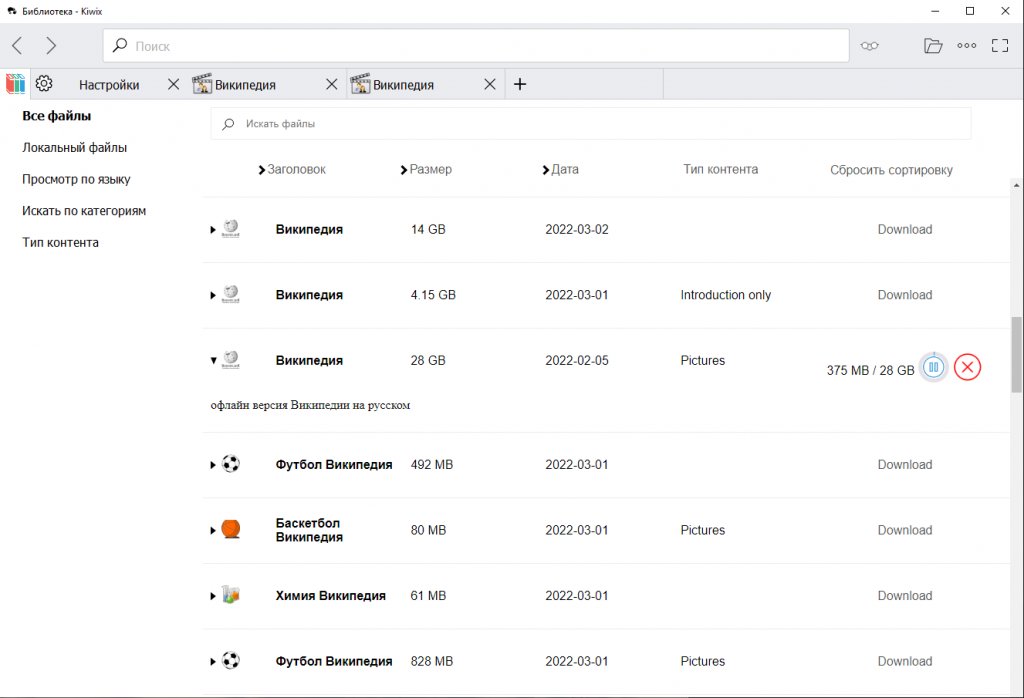This screenshot has height=698, width=1024.
Task: Sort files by Дата column
Action: coord(564,170)
